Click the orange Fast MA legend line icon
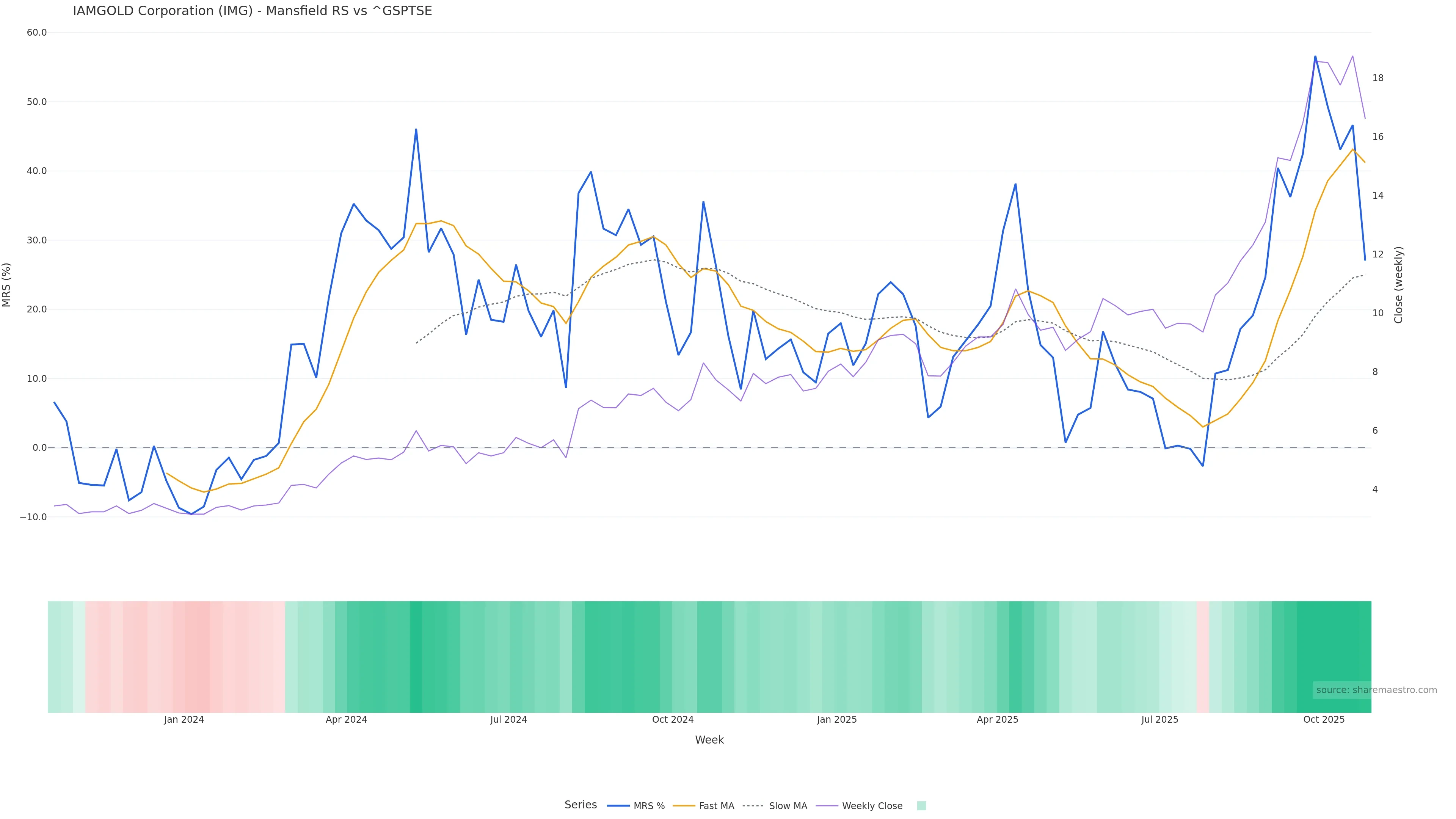The height and width of the screenshot is (819, 1456). [x=684, y=806]
